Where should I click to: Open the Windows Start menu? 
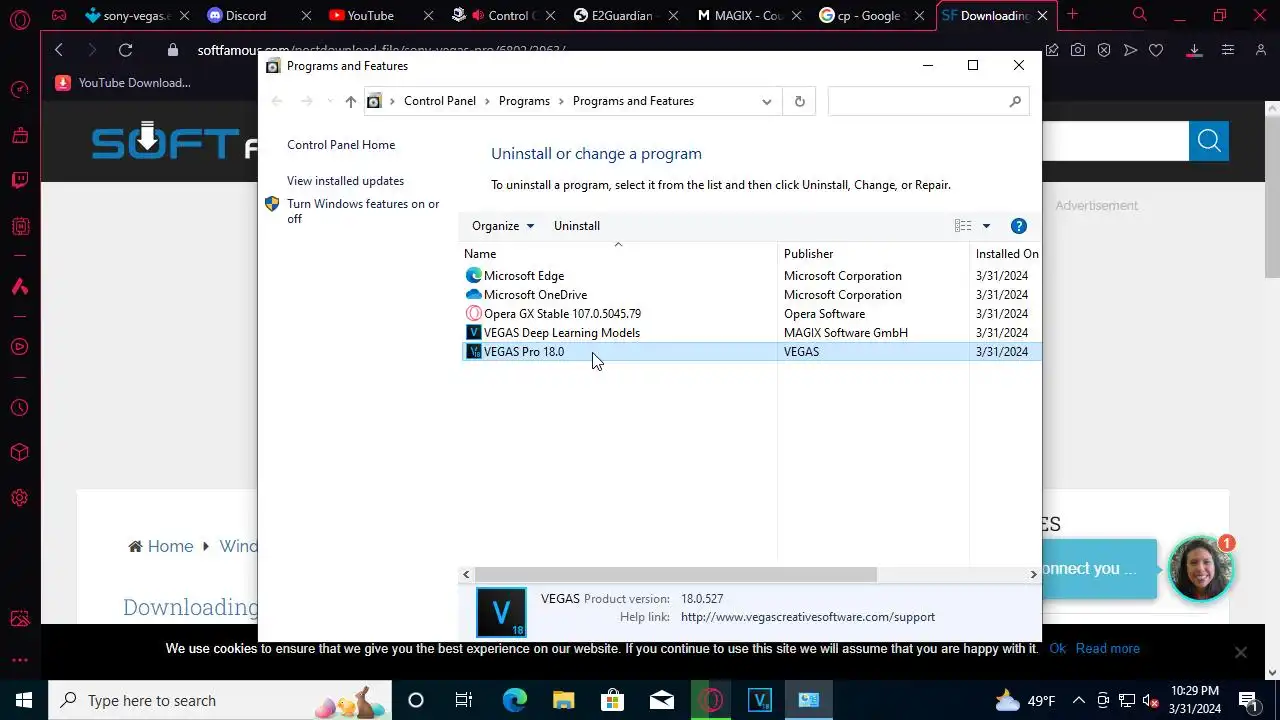click(x=24, y=700)
